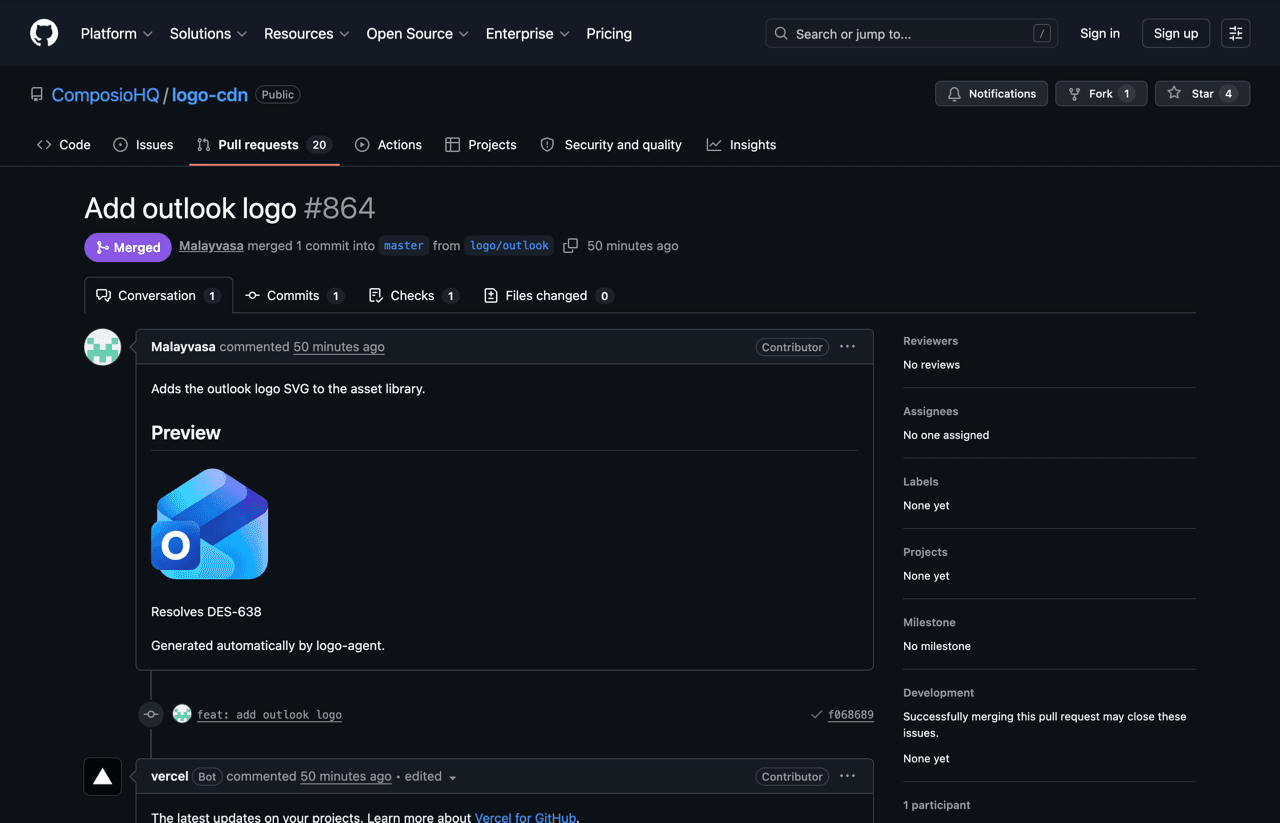
Task: Click the repository book icon beside ComposioHQ
Action: point(37,94)
